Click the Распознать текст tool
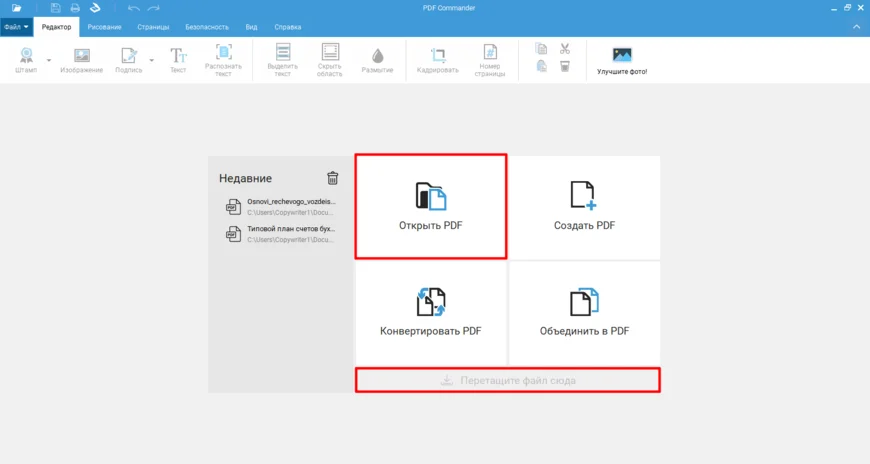870x464 pixels. click(223, 60)
